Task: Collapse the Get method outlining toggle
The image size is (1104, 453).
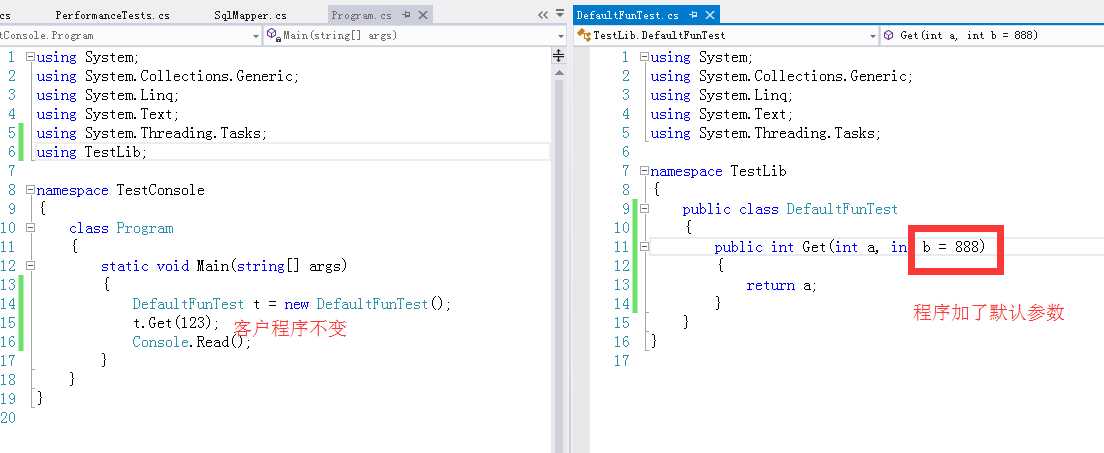Action: 643,247
